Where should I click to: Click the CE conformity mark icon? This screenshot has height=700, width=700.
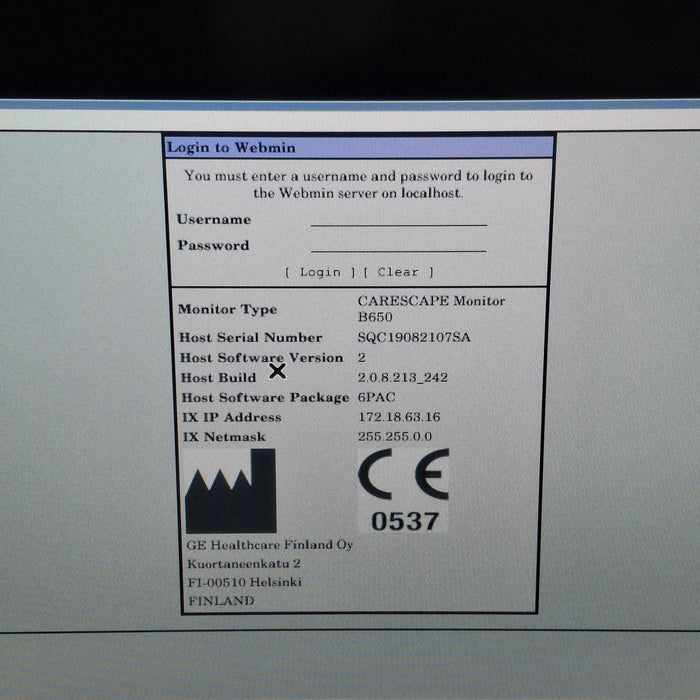[x=403, y=475]
